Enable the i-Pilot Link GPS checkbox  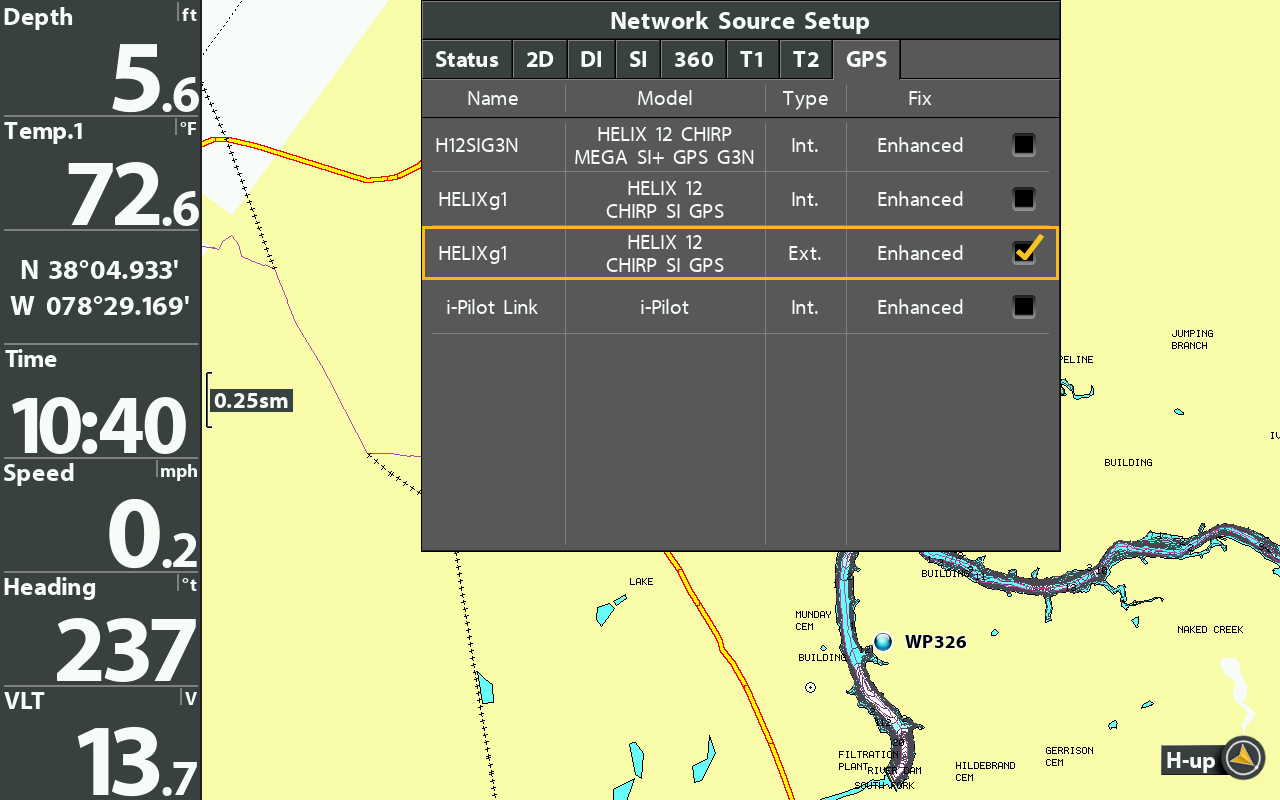pos(1023,307)
